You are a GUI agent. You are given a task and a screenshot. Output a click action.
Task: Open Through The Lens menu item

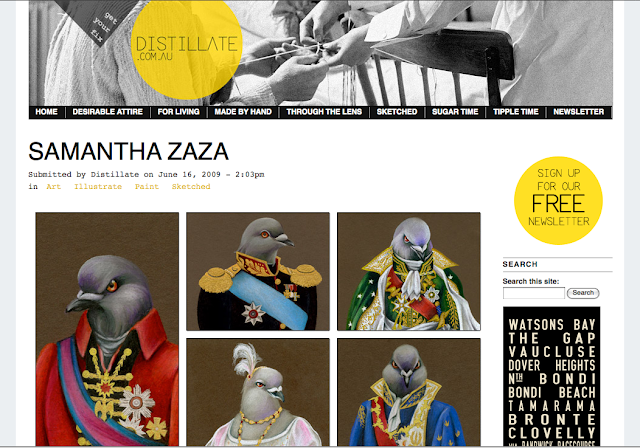pos(324,112)
